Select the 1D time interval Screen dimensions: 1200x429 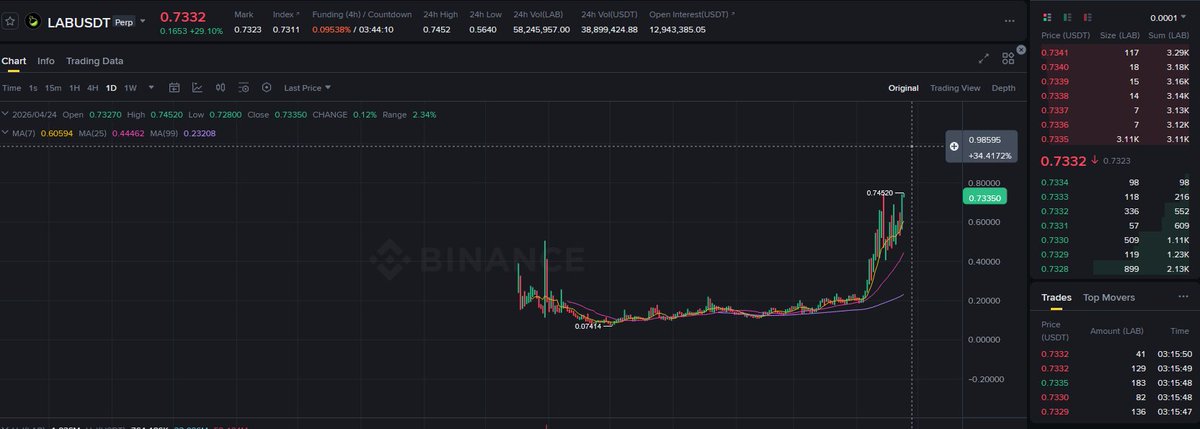[x=111, y=88]
